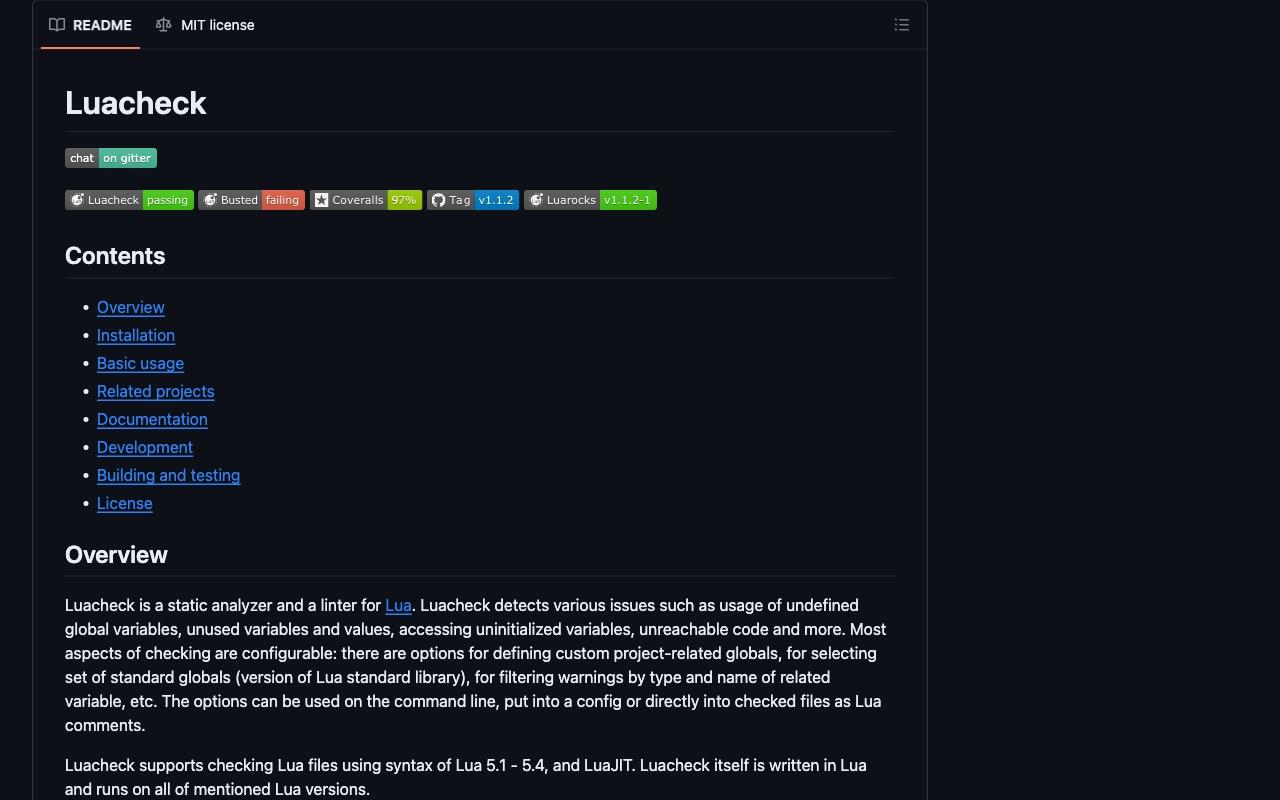Jump to the Development section
Image resolution: width=1280 pixels, height=800 pixels.
[x=145, y=447]
